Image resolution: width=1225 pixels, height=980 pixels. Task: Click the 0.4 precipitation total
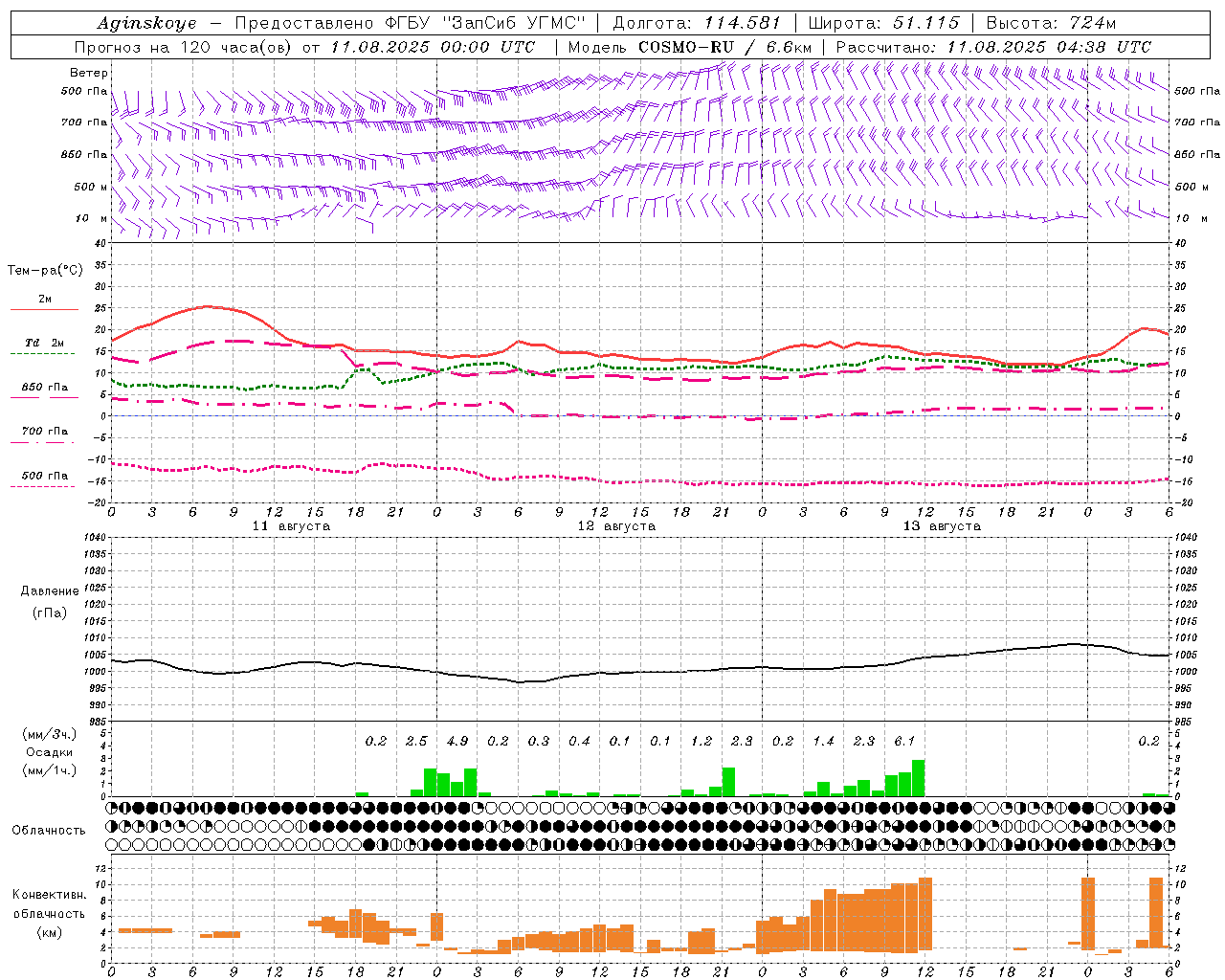pos(579,741)
